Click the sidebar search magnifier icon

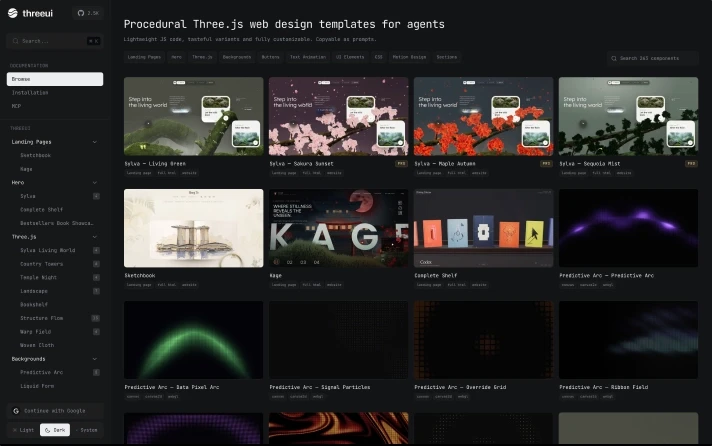15,41
